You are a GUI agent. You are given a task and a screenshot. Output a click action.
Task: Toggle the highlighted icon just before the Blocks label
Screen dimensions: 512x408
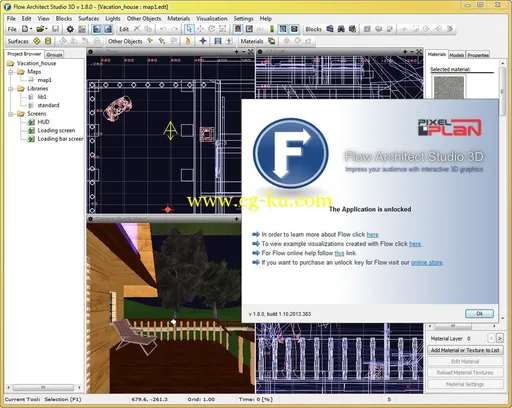pos(294,29)
